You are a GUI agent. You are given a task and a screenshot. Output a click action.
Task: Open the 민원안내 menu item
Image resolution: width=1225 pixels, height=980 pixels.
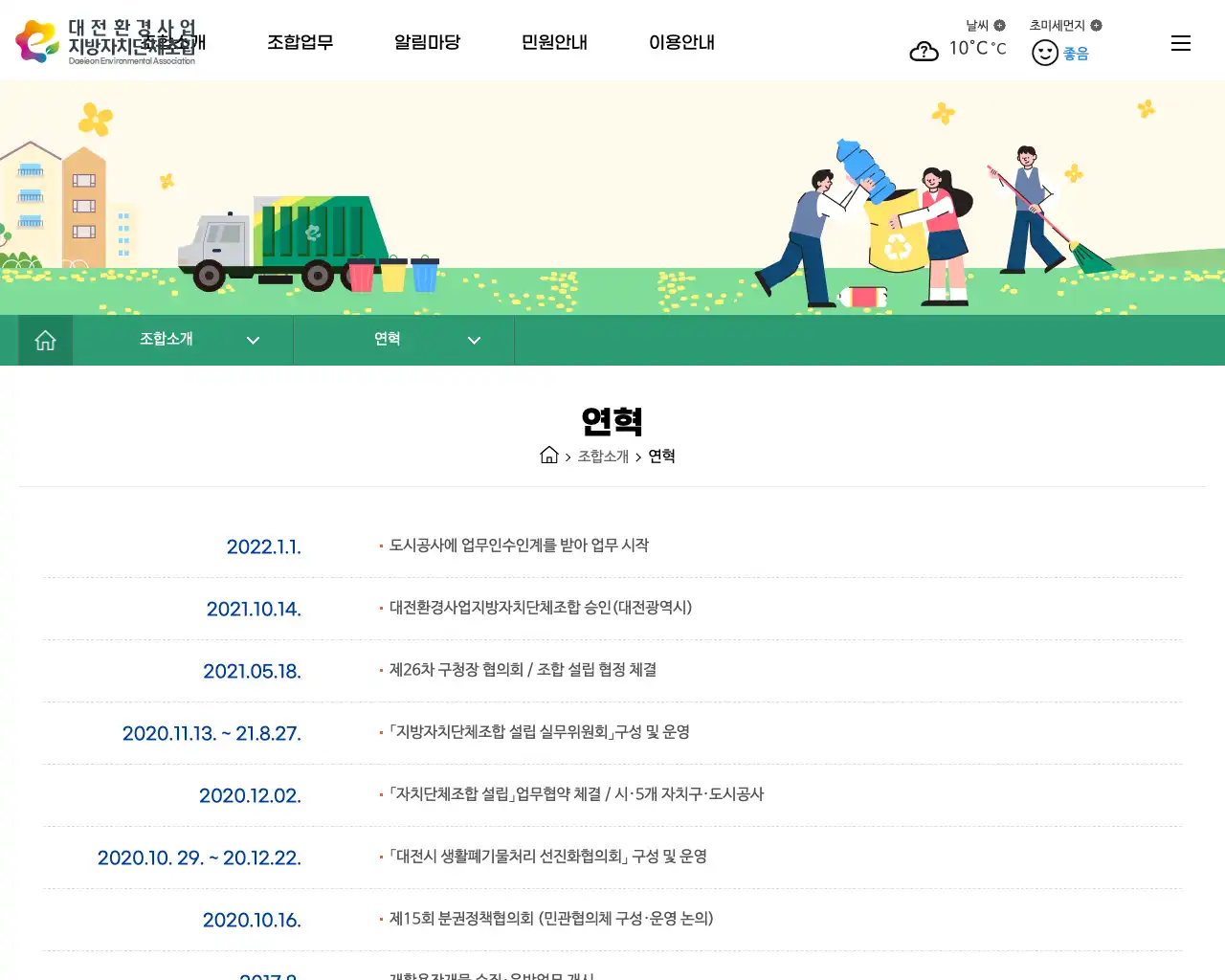pyautogui.click(x=554, y=42)
